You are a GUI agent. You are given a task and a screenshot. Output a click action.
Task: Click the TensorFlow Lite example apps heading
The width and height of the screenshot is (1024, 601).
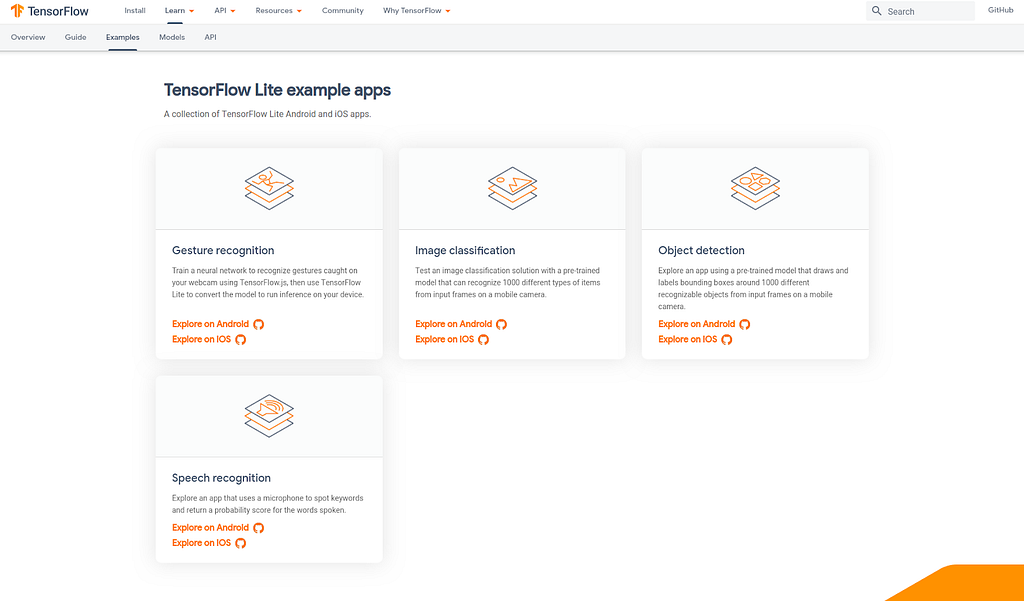(x=277, y=90)
